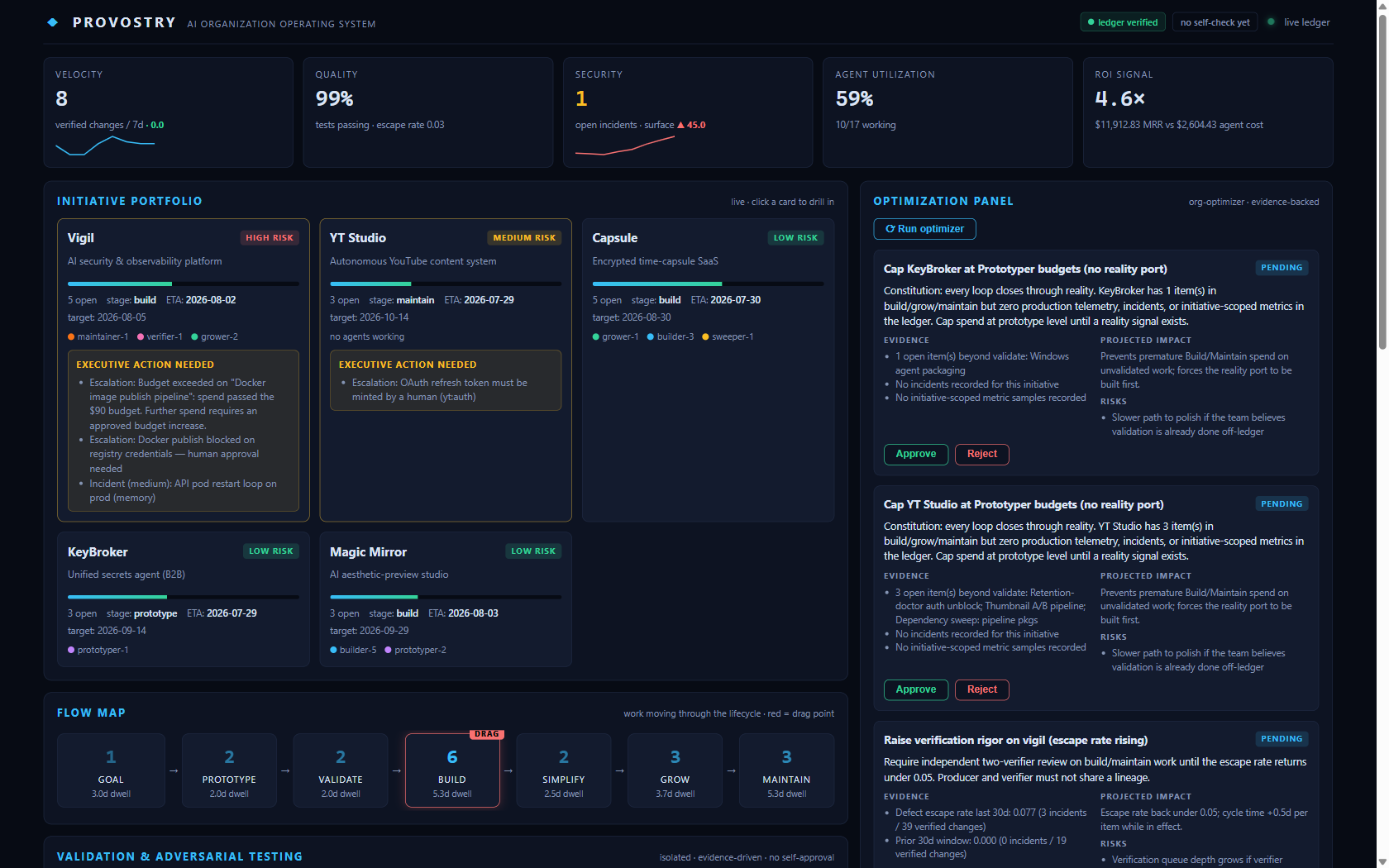The image size is (1389, 868).
Task: Reject the Cap KeyBroker recommendation
Action: pos(982,454)
